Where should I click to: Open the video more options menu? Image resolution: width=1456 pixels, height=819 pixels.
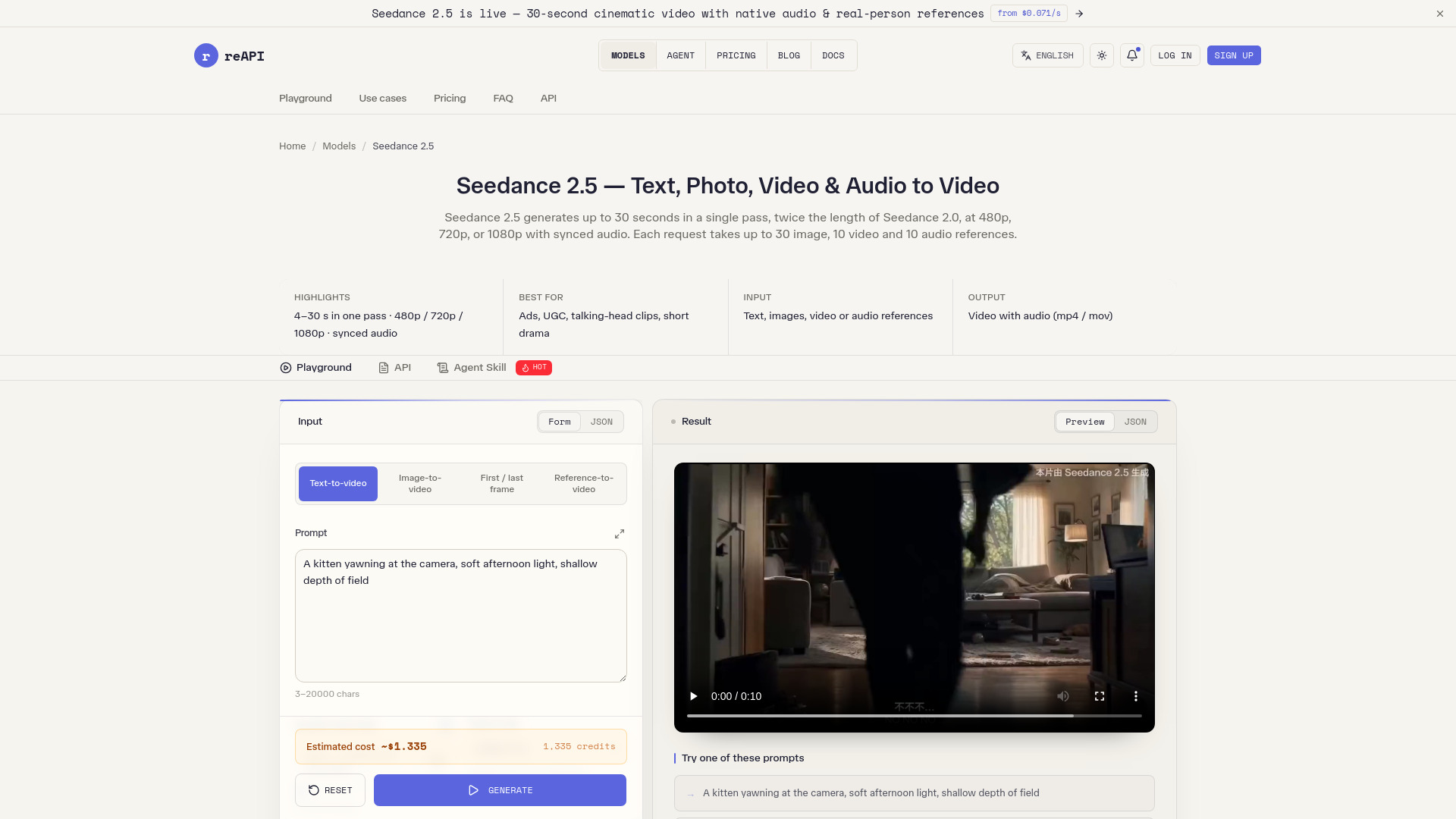(x=1135, y=696)
